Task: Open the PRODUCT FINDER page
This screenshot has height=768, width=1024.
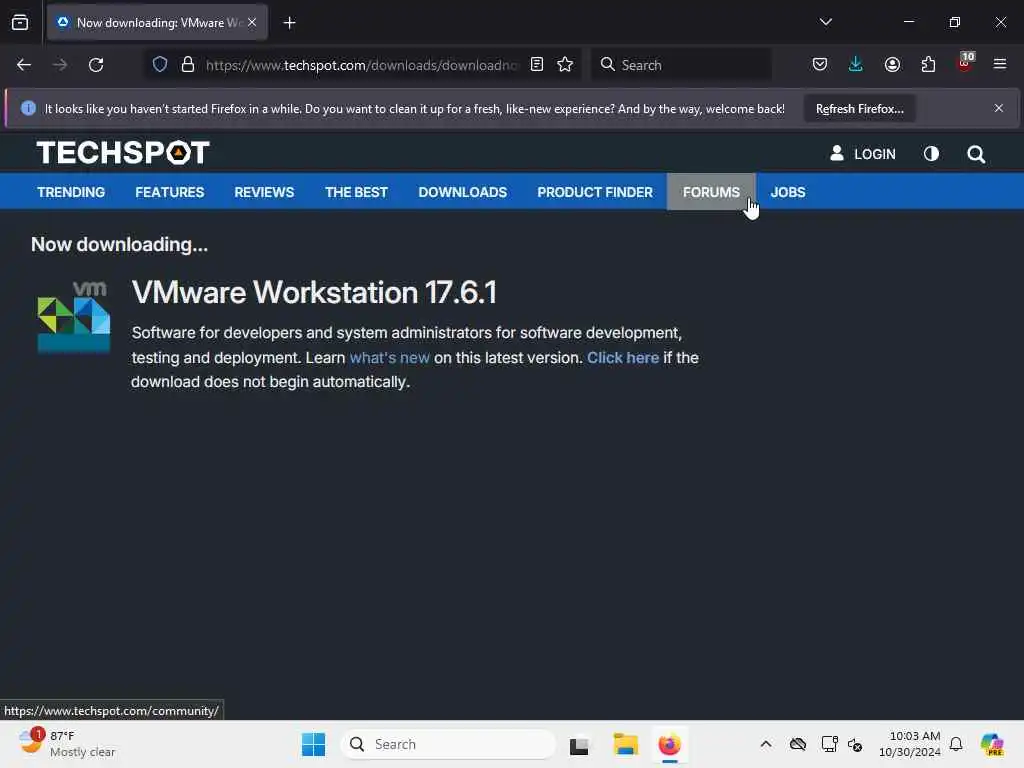Action: pyautogui.click(x=595, y=192)
